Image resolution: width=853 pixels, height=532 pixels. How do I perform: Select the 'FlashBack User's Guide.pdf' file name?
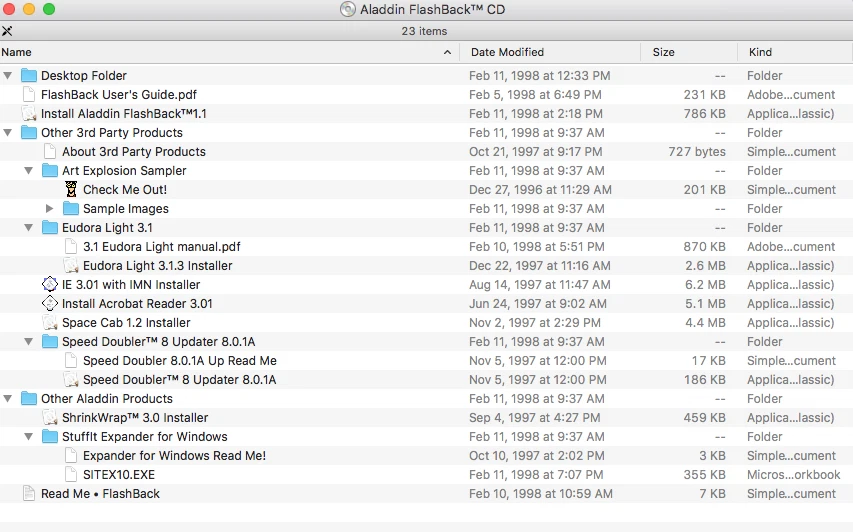point(119,95)
